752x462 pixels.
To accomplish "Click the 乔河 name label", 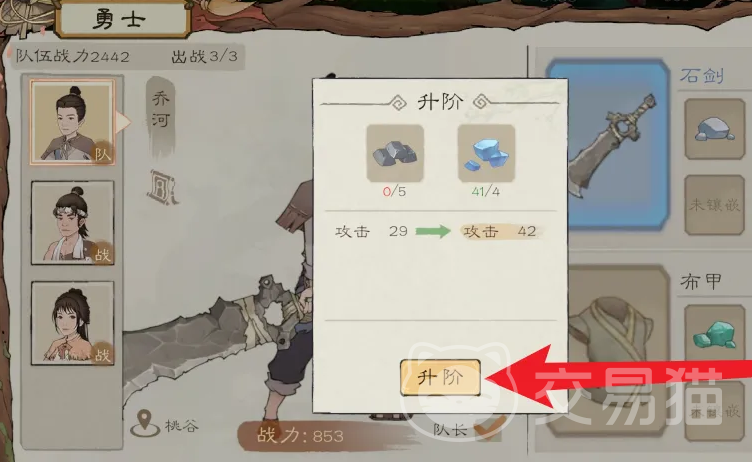I will click(161, 109).
